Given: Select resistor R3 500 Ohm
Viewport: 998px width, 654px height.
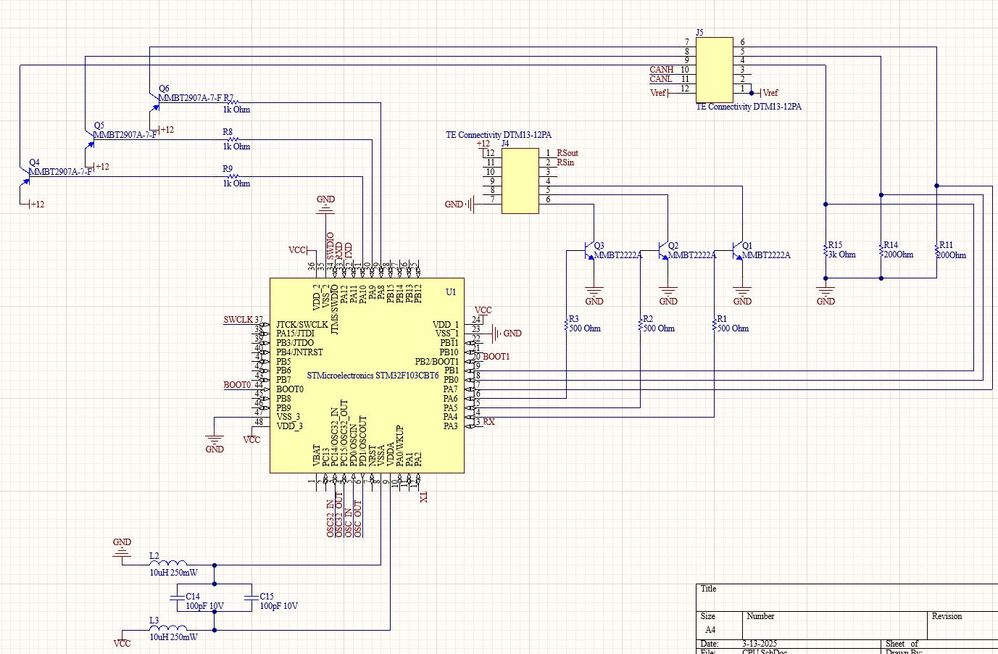Looking at the screenshot, I should (566, 325).
